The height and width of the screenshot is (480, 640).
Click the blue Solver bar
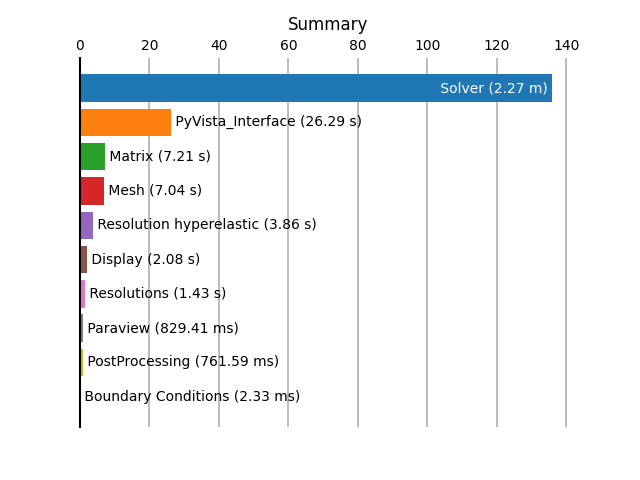coord(316,88)
